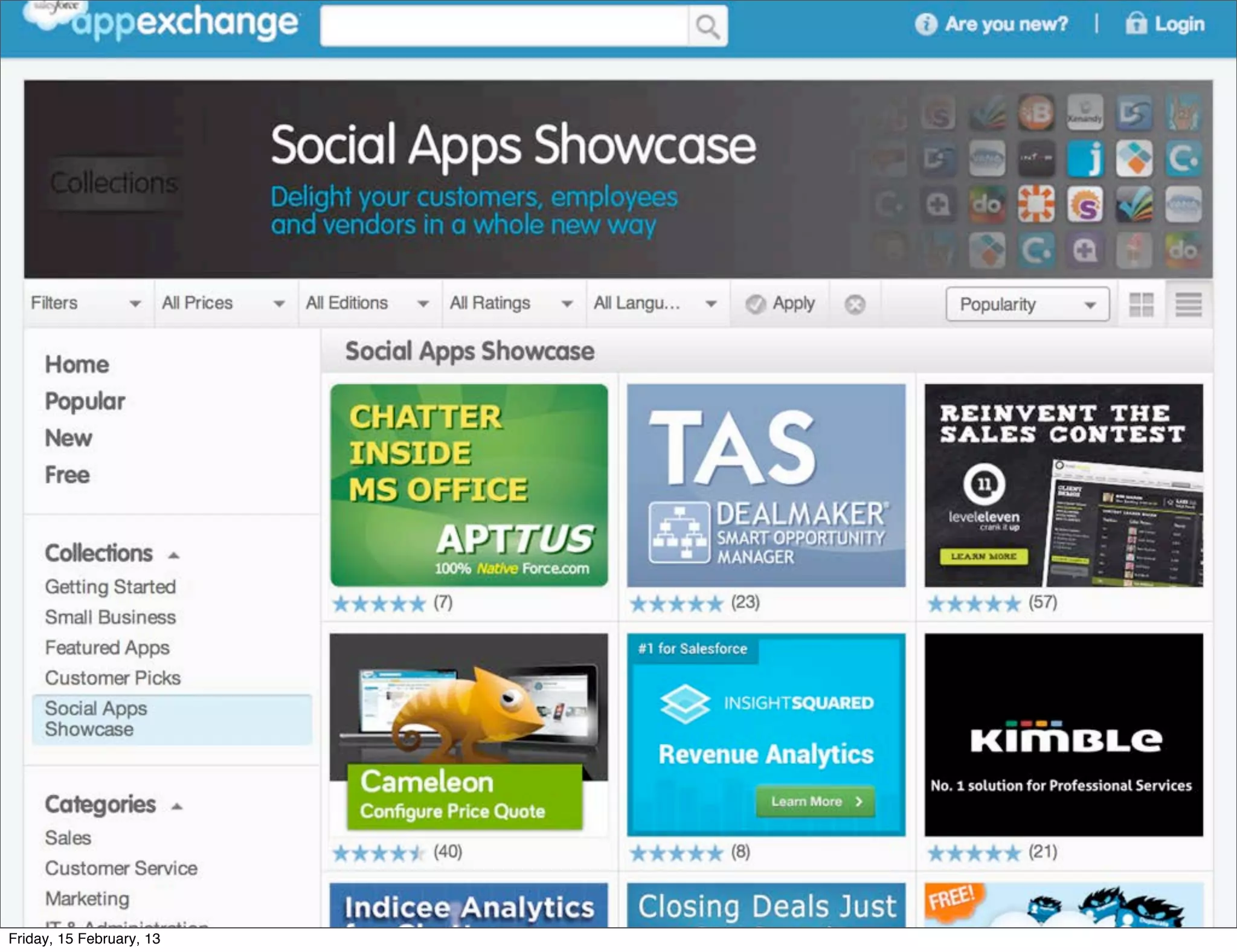Open Chatter Inside MS Office Apttus tile
1237x952 pixels.
(x=469, y=485)
